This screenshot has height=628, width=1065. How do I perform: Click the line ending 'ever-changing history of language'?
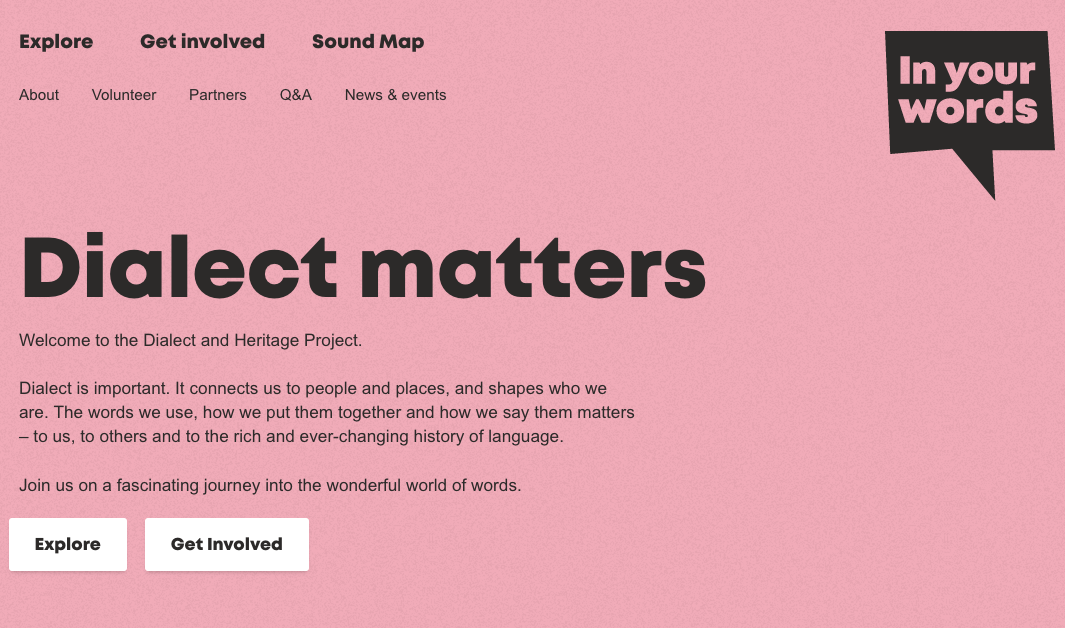coord(291,437)
